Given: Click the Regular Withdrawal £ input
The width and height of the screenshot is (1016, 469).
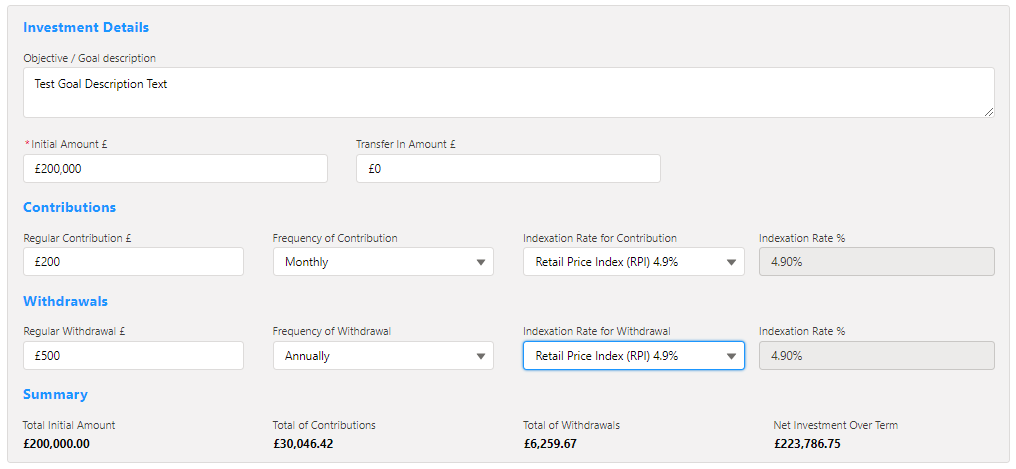Looking at the screenshot, I should (133, 356).
